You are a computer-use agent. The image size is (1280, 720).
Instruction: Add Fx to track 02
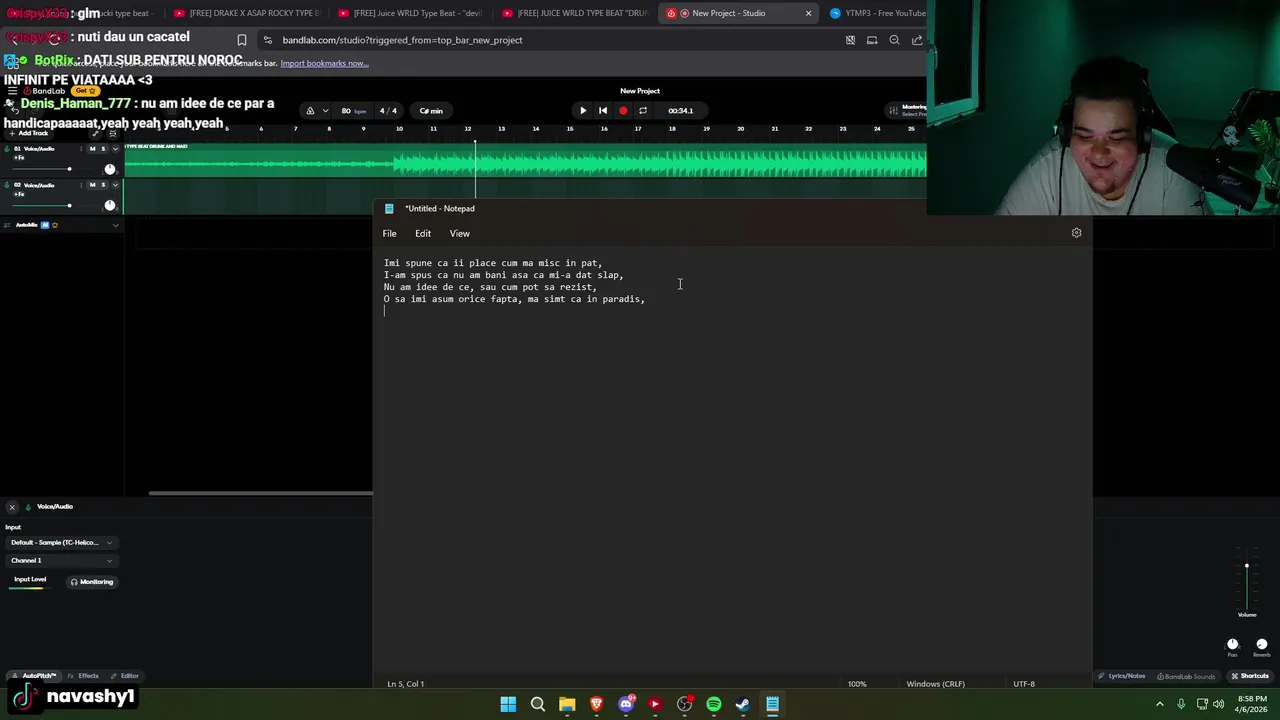coord(19,194)
